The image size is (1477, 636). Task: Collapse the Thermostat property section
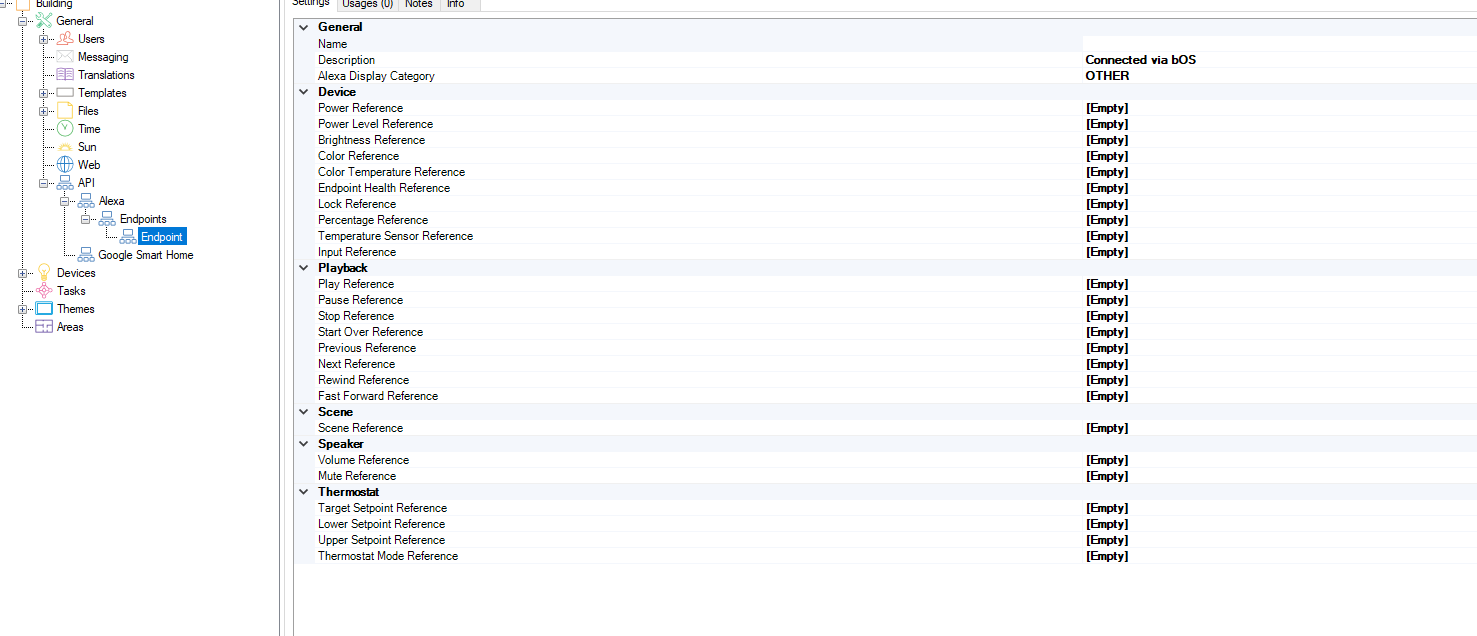pos(304,492)
